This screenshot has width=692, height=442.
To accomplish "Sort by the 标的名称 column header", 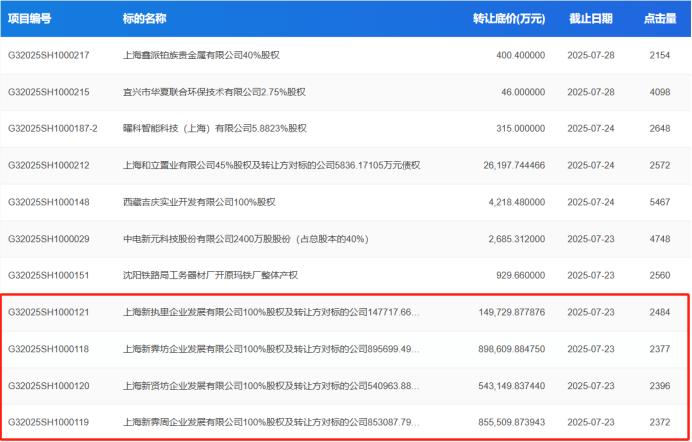I will pos(144,18).
